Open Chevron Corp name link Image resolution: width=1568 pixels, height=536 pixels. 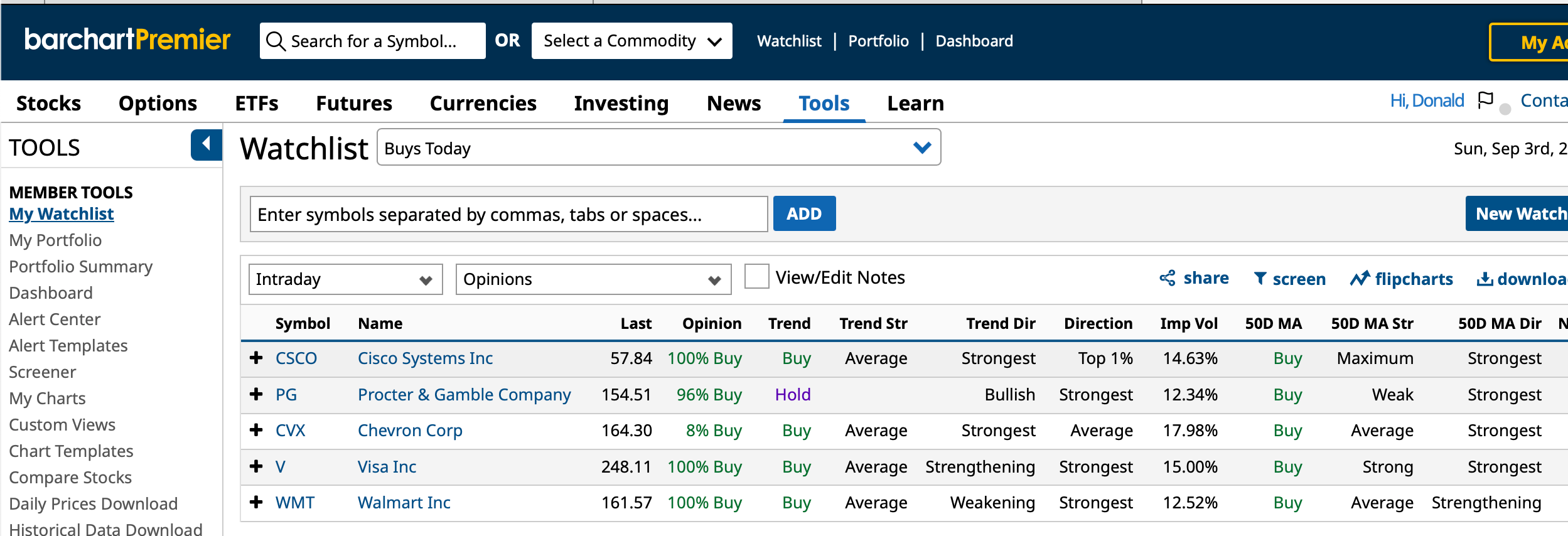pos(410,430)
